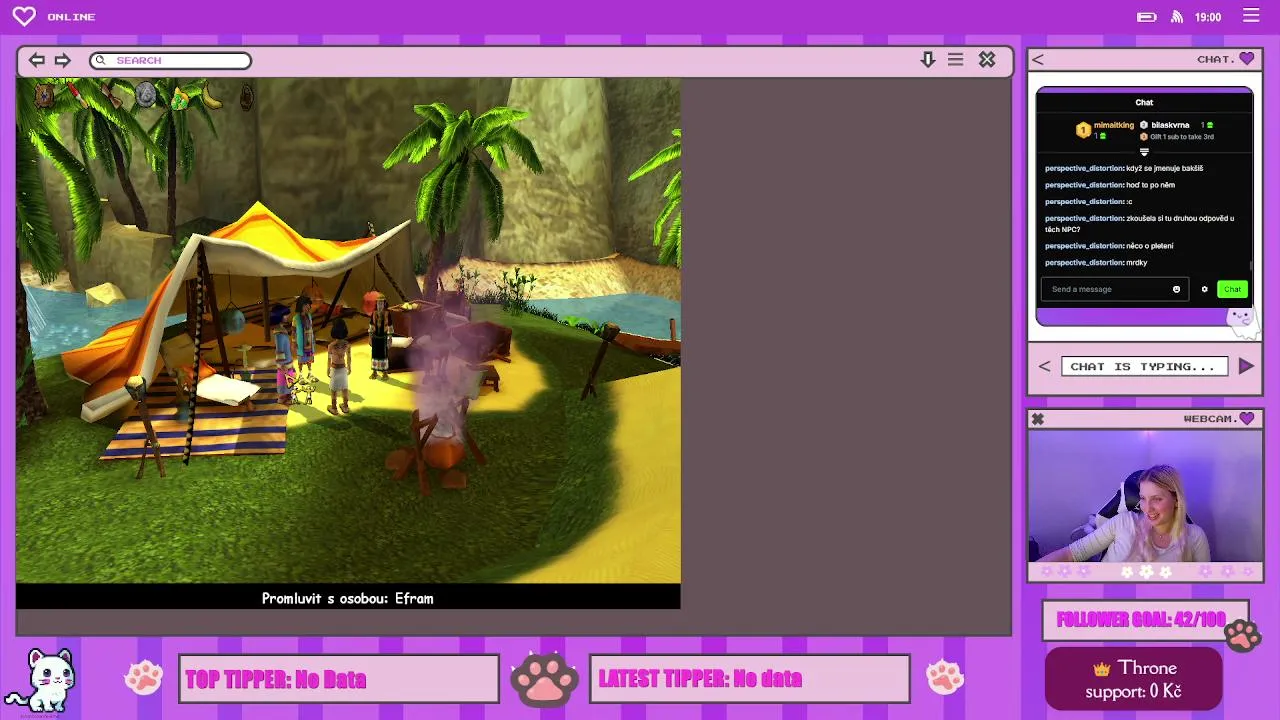Click the Throne support 0 Kč banner
1280x720 pixels.
1134,679
